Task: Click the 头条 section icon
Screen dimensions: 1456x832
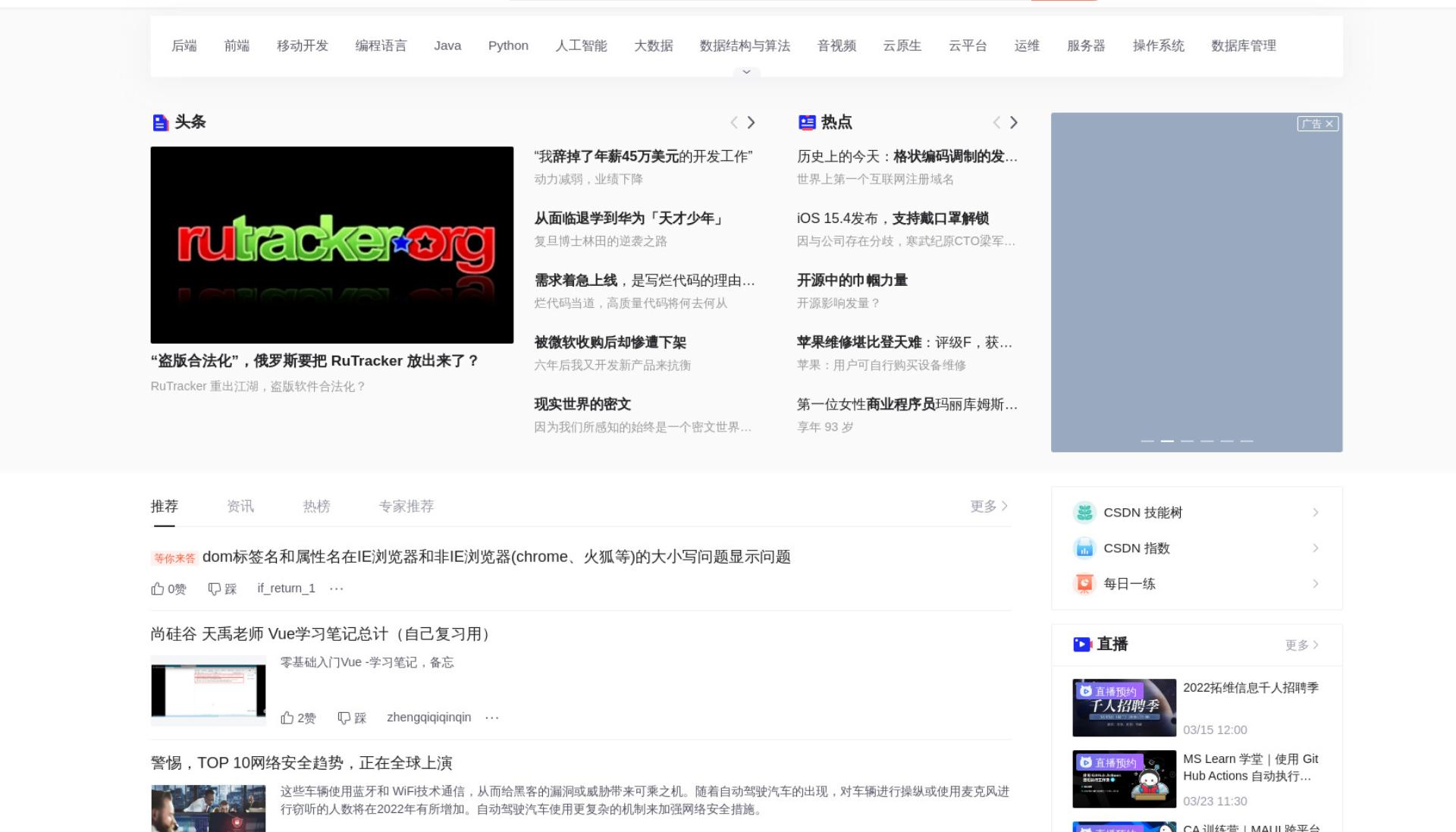Action: 160,122
